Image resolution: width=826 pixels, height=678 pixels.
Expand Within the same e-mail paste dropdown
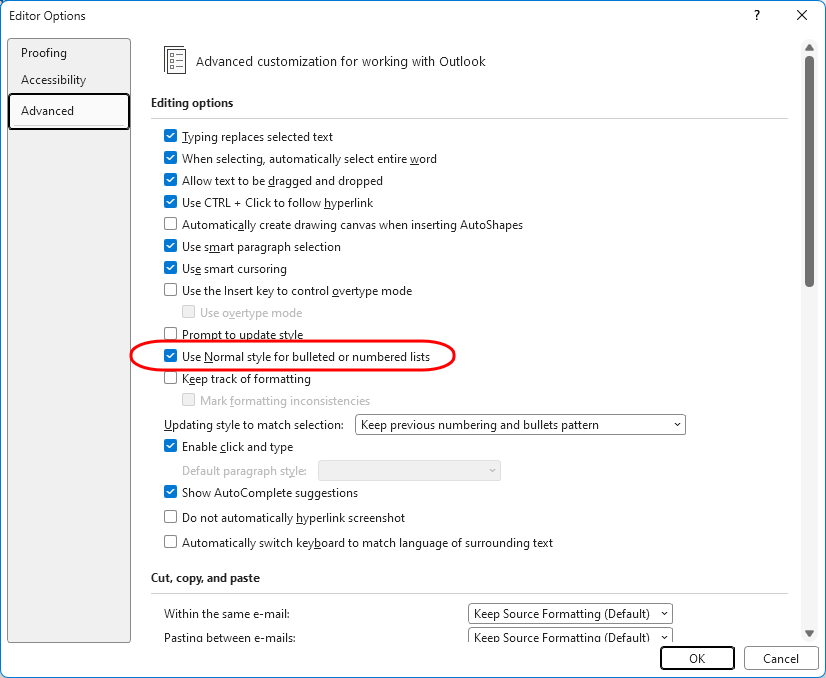(x=570, y=614)
